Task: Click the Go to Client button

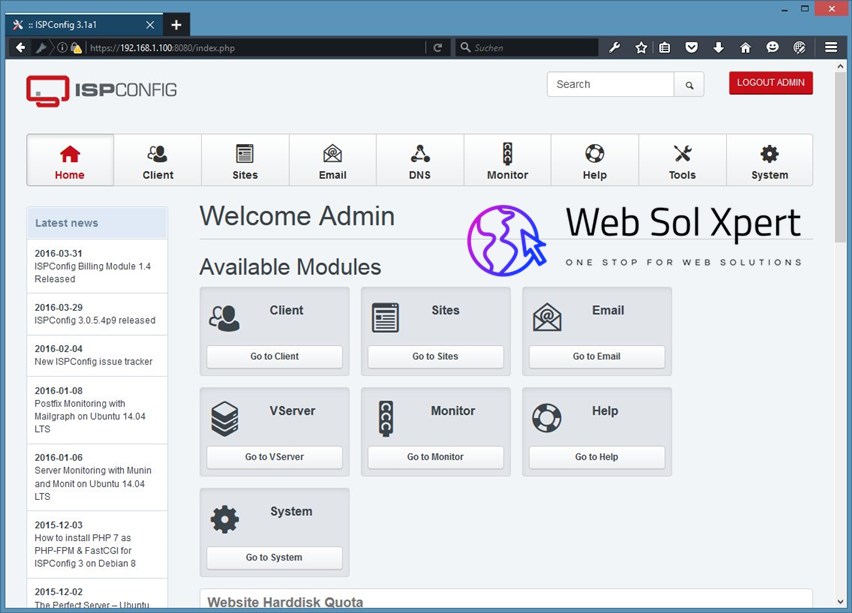Action: pos(274,356)
